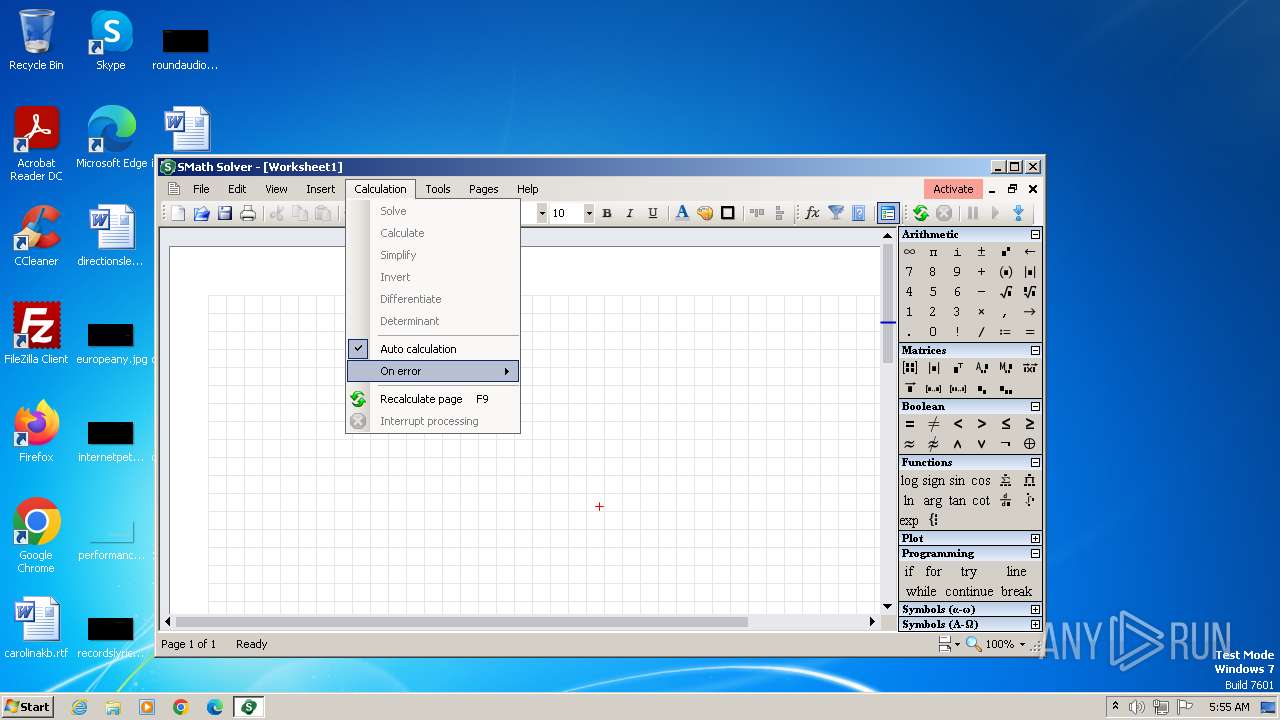The width and height of the screenshot is (1280, 720).
Task: Open the Pages menu
Action: 484,189
